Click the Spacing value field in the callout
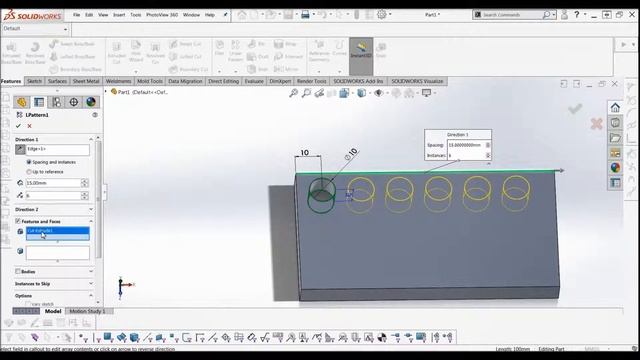The image size is (640, 360). pos(466,145)
